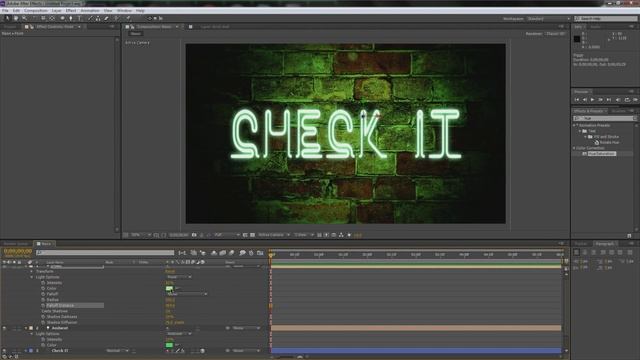Step back one frame in Preview

click(x=584, y=100)
